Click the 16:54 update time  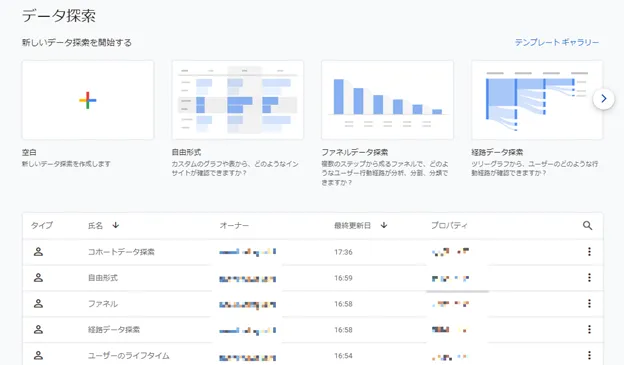coord(343,355)
